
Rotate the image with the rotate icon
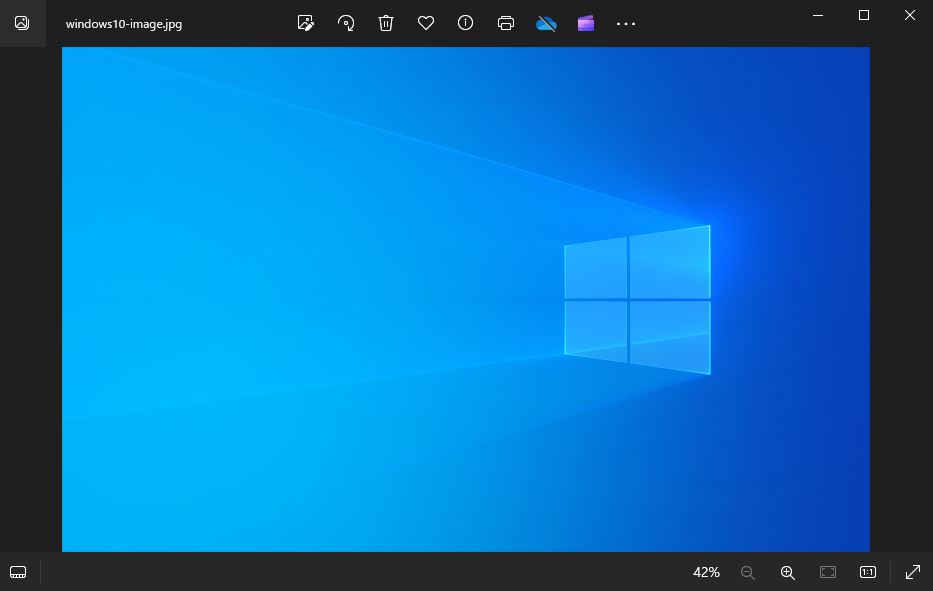[346, 23]
